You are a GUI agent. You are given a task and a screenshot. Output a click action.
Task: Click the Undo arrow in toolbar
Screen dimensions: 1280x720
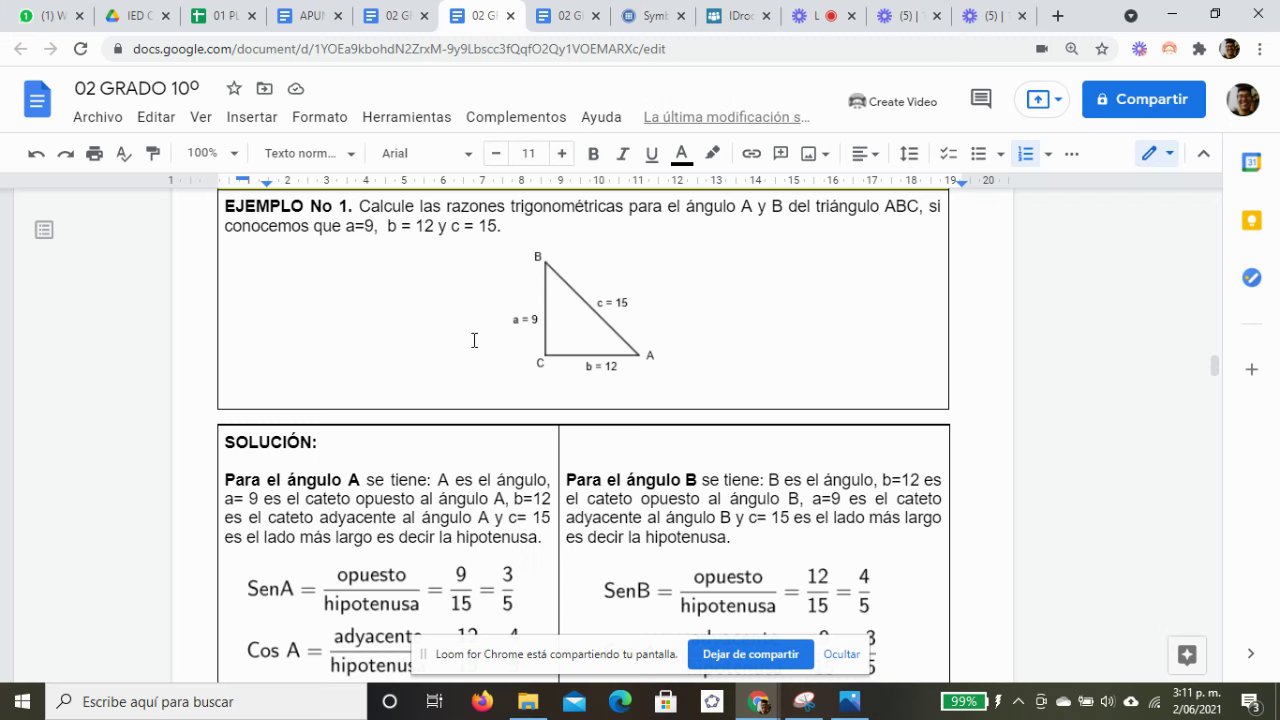click(36, 153)
